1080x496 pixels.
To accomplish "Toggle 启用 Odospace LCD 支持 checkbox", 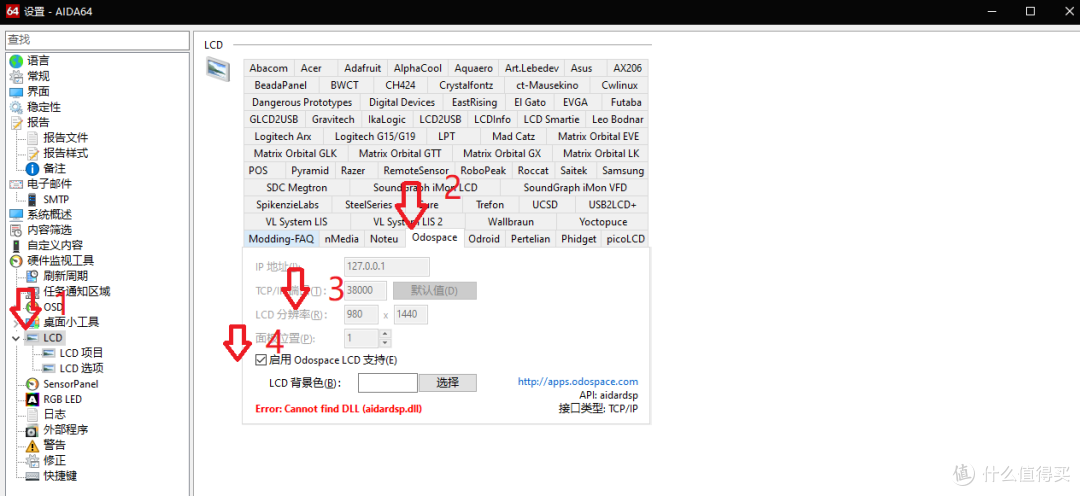I will click(260, 360).
